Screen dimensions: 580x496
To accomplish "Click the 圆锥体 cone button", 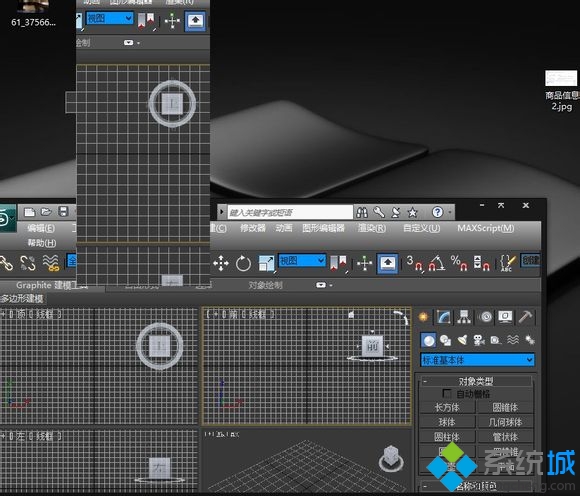I will pyautogui.click(x=505, y=408).
